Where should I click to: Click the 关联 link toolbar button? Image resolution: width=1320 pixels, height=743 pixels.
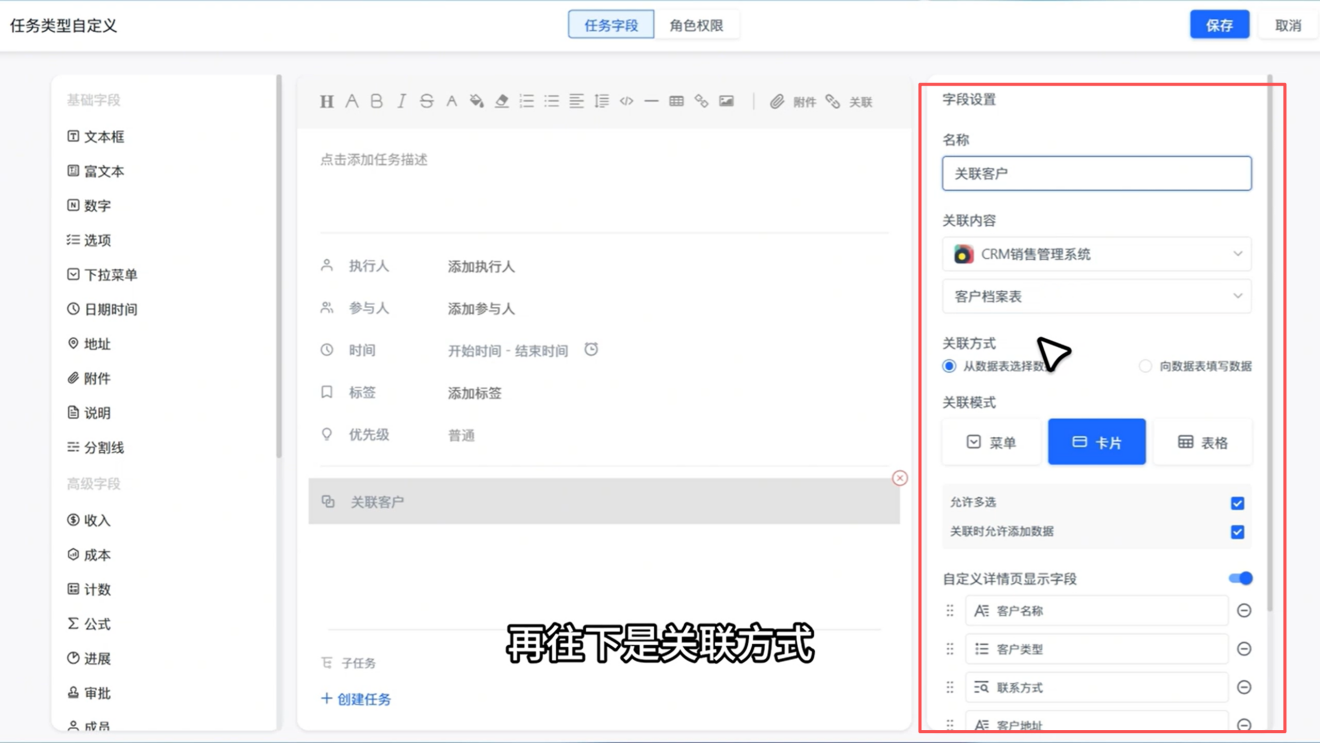point(849,102)
